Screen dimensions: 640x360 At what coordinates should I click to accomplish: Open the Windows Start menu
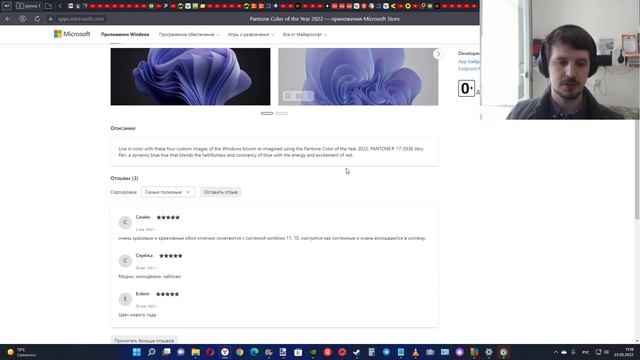coord(137,352)
